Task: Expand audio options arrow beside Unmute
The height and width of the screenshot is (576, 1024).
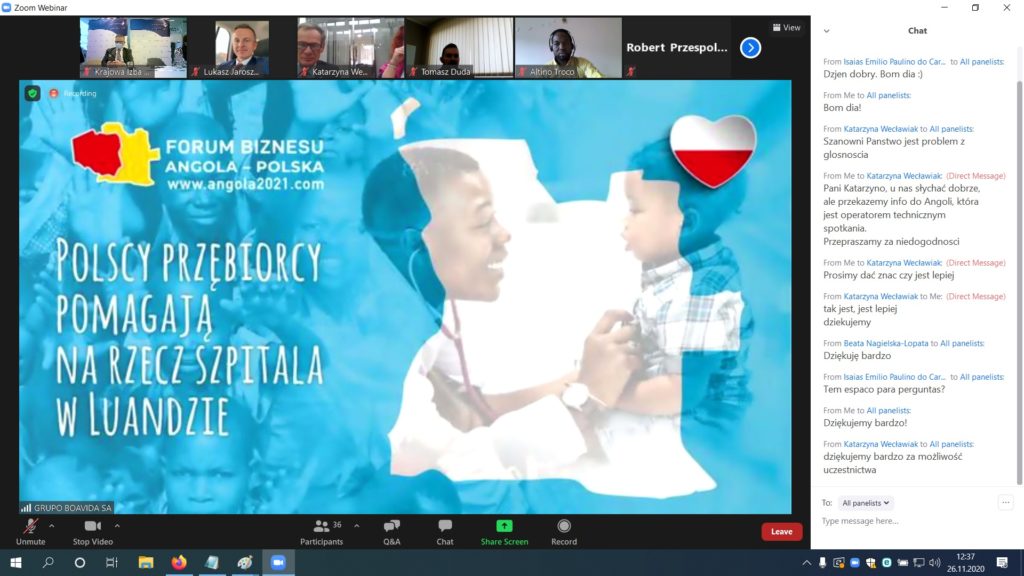Action: tap(52, 525)
